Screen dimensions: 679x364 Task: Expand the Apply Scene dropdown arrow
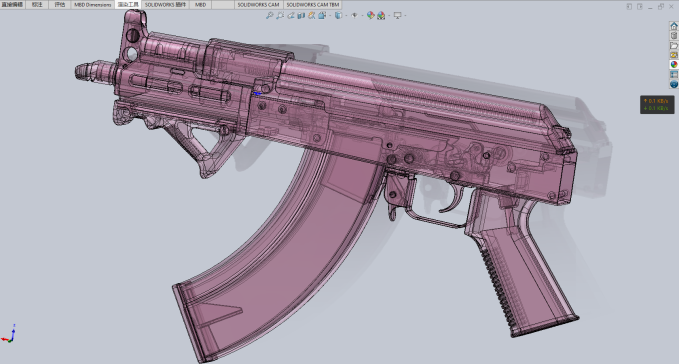[x=389, y=16]
